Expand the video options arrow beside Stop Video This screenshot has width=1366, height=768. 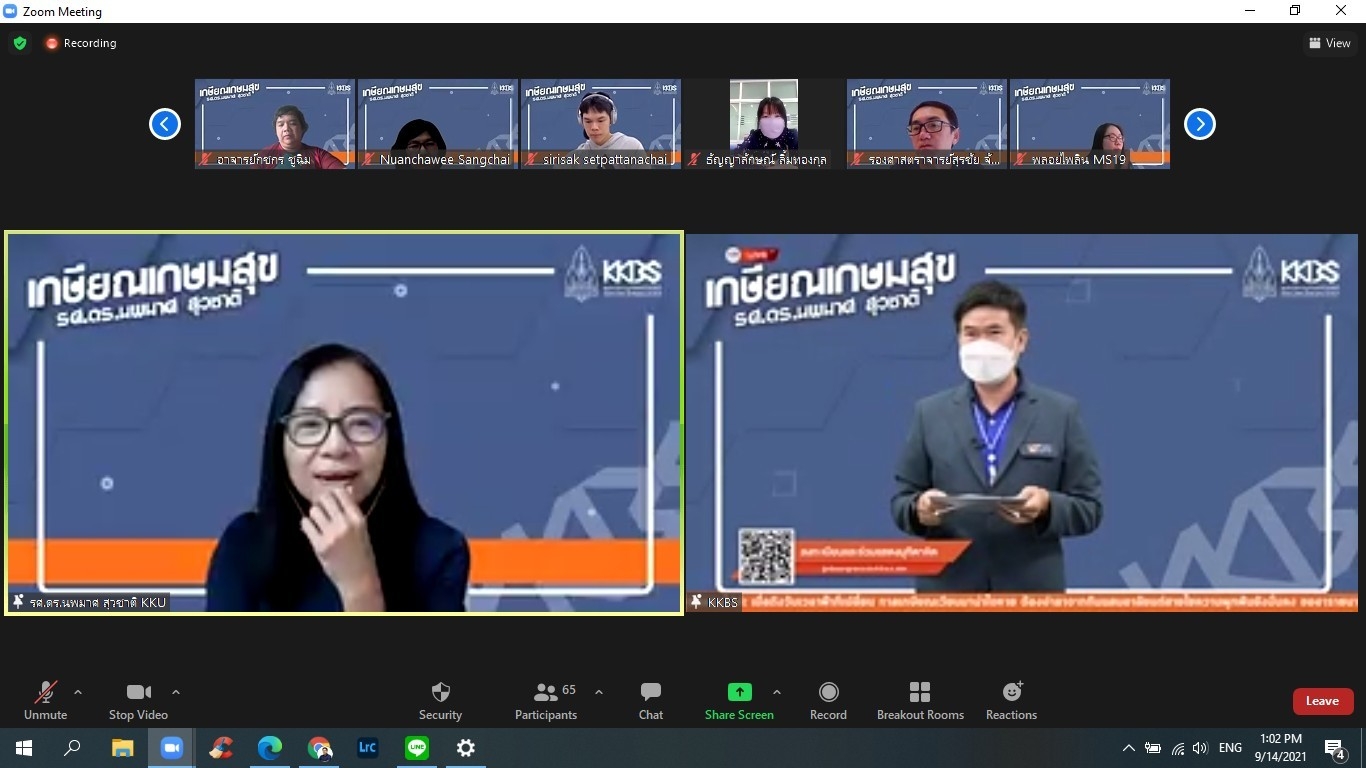[176, 692]
